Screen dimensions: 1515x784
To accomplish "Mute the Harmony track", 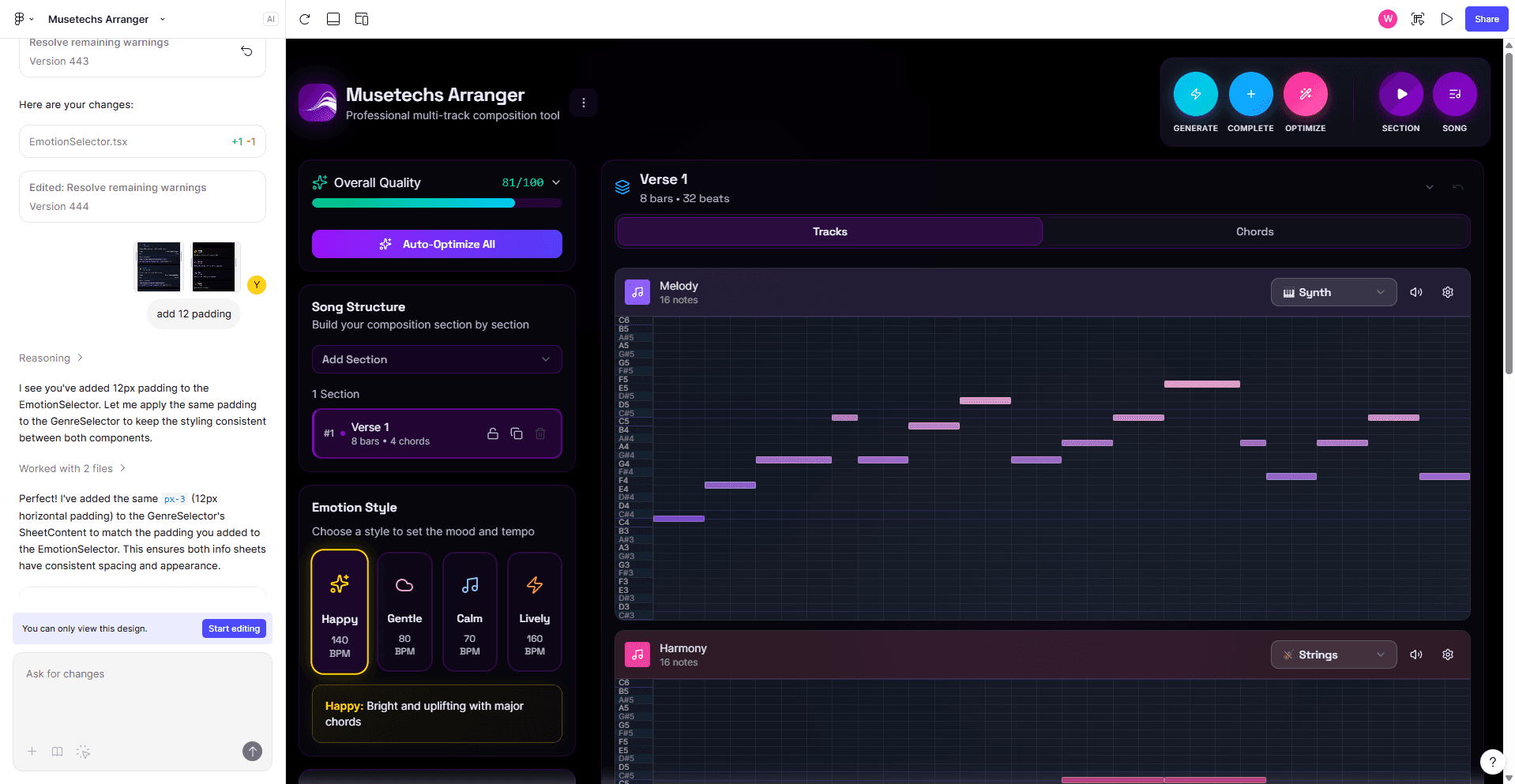I will coord(1416,655).
